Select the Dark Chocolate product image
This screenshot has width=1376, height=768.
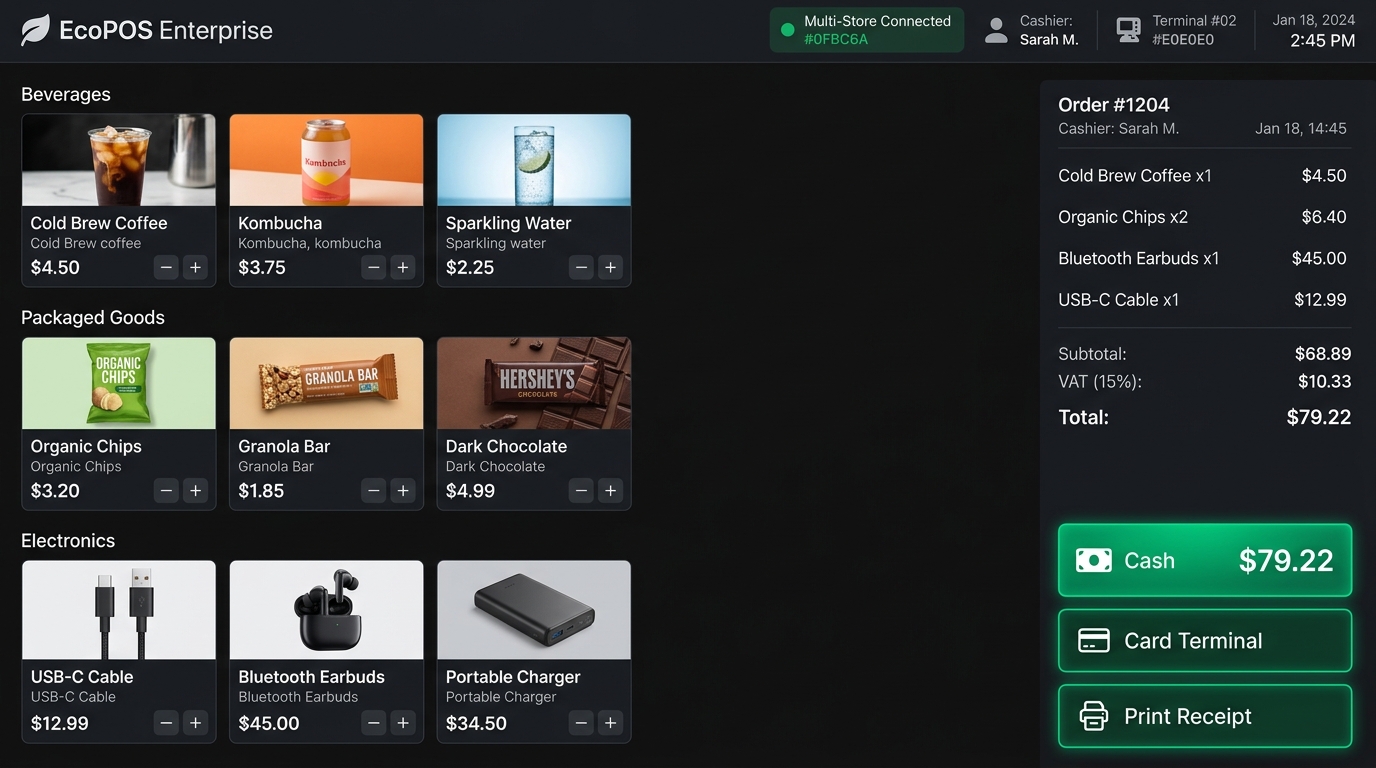(534, 383)
